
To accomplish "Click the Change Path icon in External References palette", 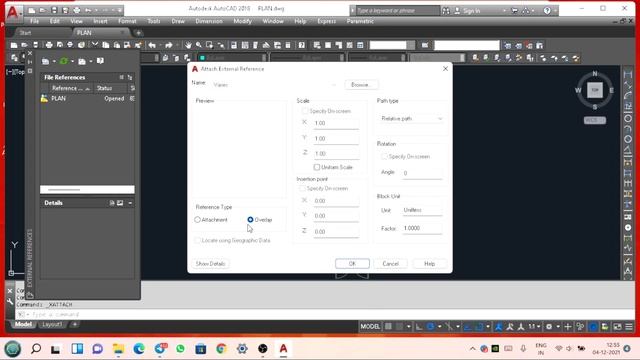I will pyautogui.click(x=82, y=61).
